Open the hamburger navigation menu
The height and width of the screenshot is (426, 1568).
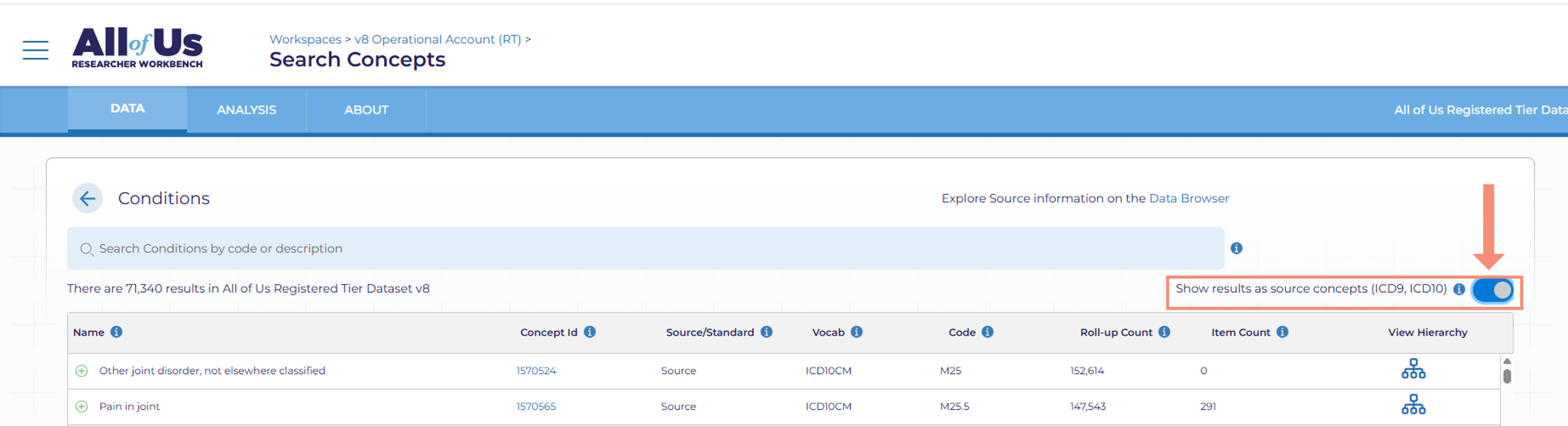point(35,50)
